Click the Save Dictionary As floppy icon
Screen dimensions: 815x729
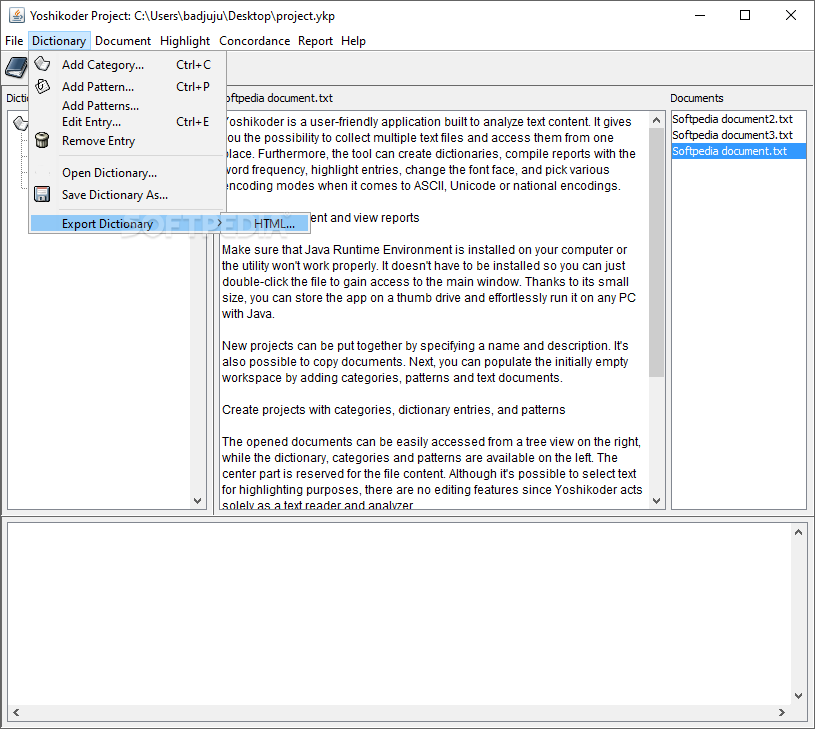pos(42,194)
